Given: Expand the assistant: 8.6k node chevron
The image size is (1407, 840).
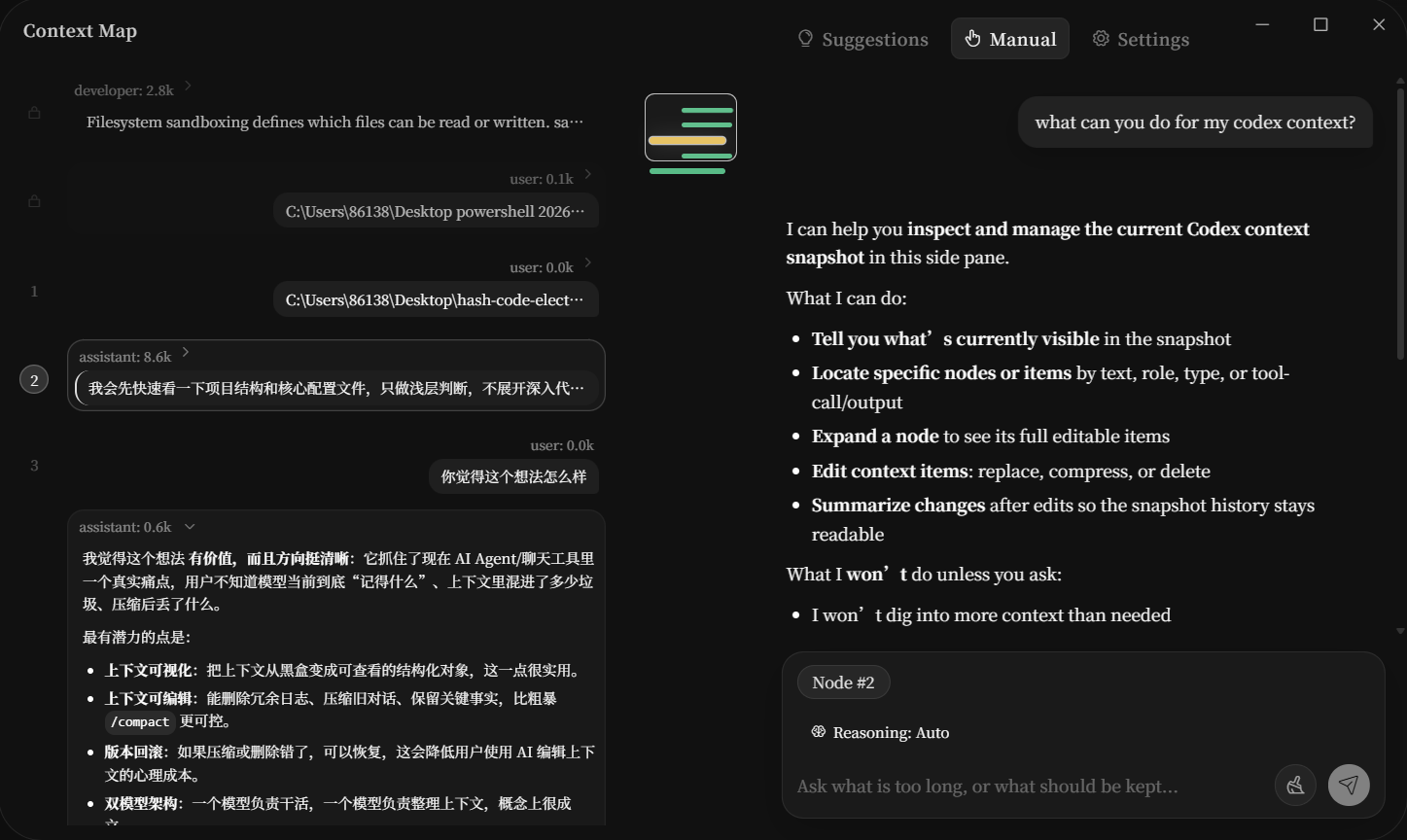Looking at the screenshot, I should 186,353.
